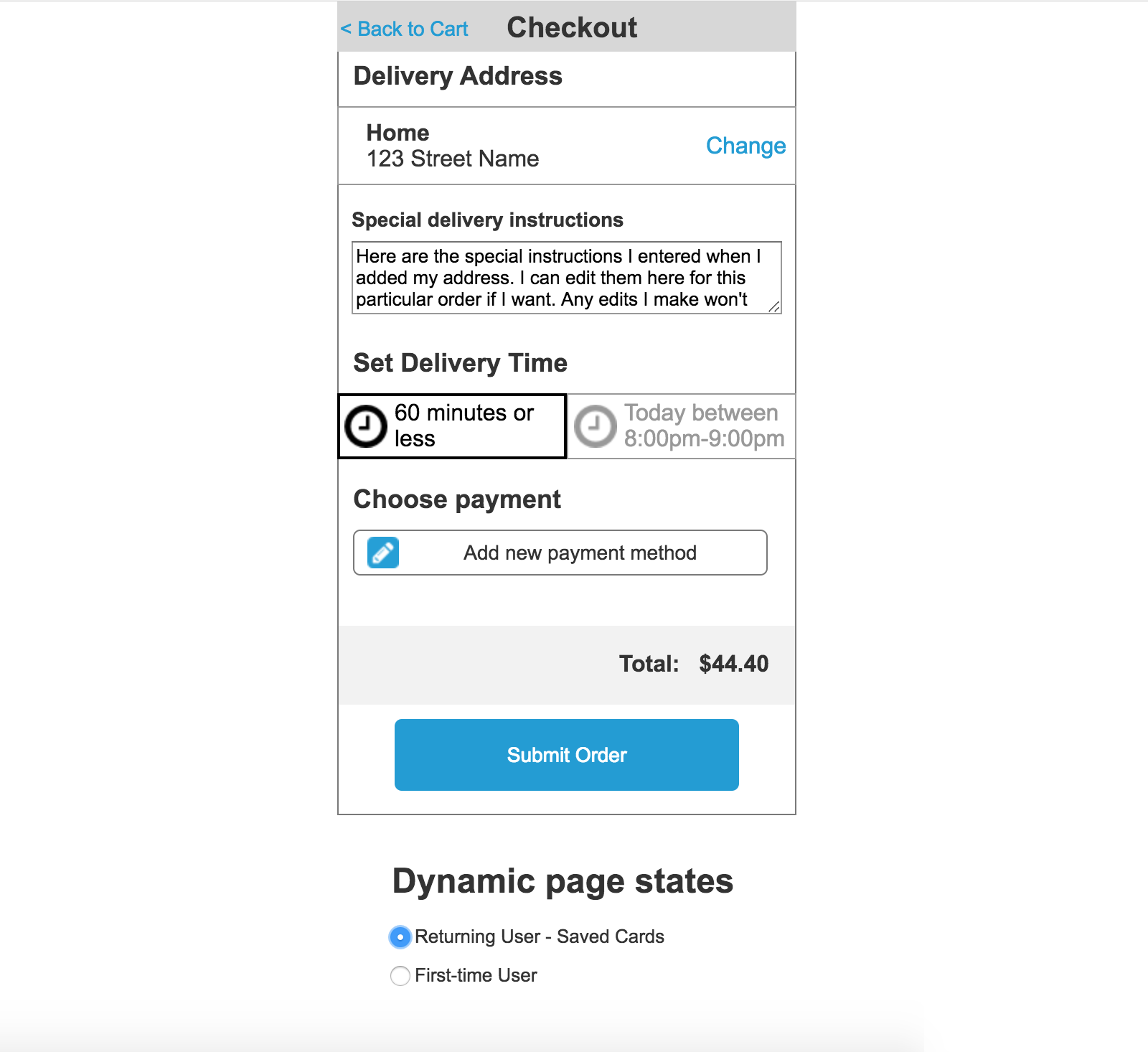Select Returning User - Saved Cards radio
This screenshot has width=1148, height=1052.
pyautogui.click(x=400, y=936)
